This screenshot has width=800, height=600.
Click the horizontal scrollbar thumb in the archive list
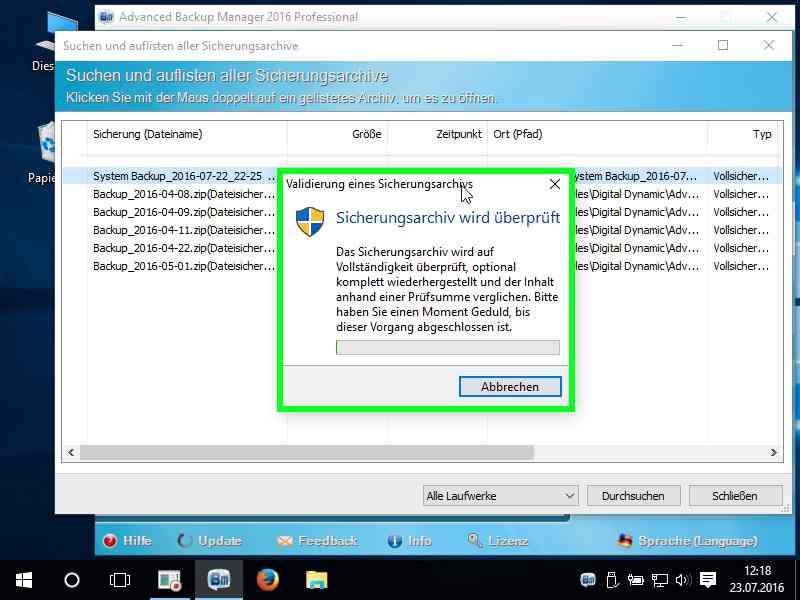(x=307, y=453)
